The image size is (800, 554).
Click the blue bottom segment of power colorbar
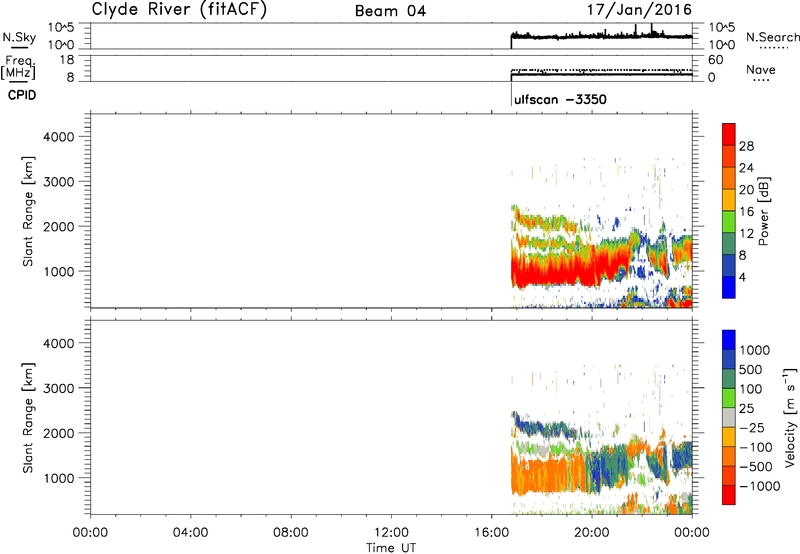[729, 287]
